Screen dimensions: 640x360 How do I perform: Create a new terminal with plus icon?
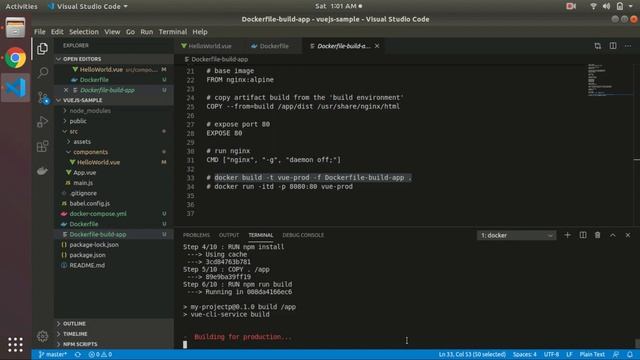point(567,235)
